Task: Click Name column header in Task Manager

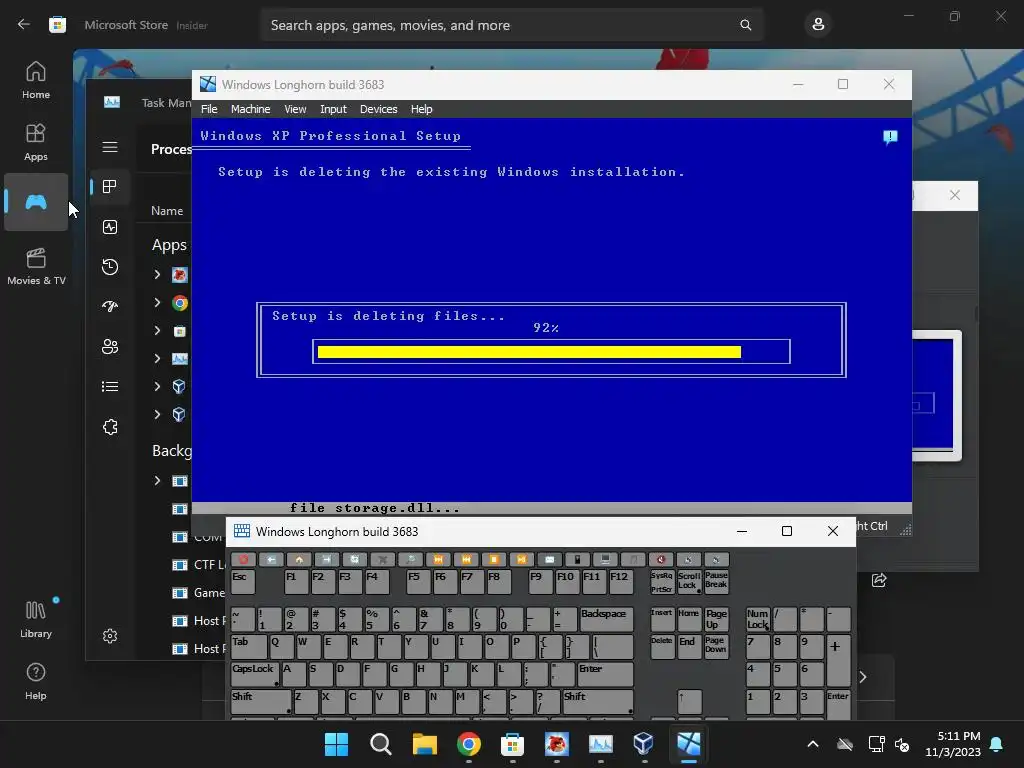Action: 167,211
